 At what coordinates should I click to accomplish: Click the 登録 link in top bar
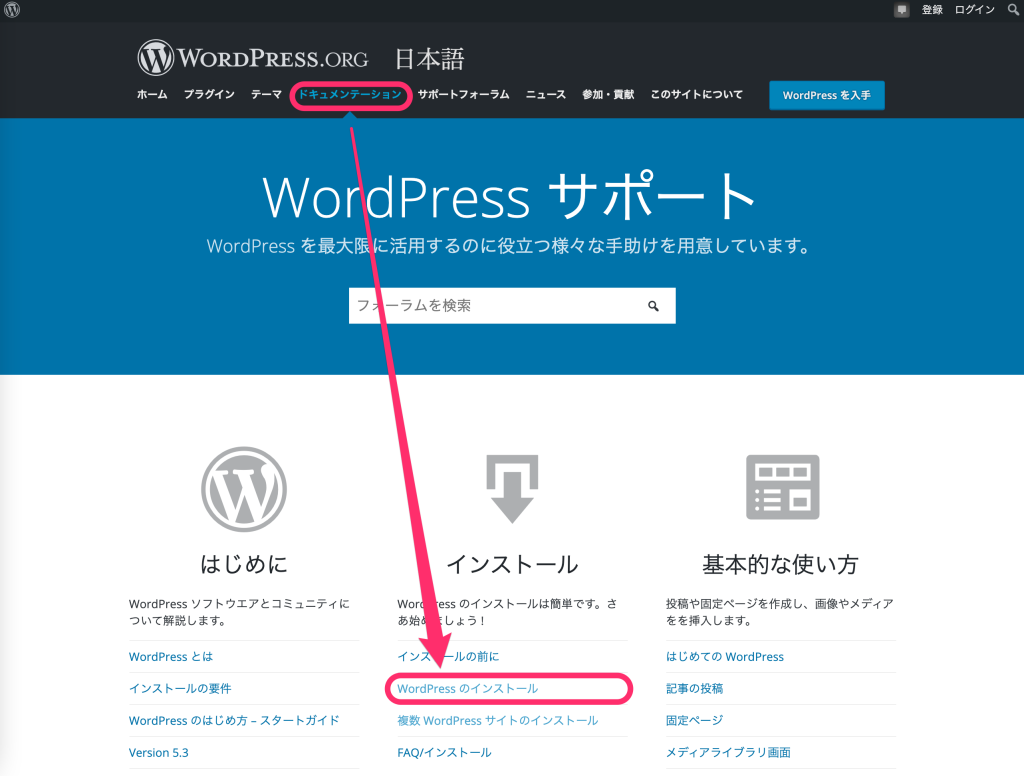click(932, 10)
